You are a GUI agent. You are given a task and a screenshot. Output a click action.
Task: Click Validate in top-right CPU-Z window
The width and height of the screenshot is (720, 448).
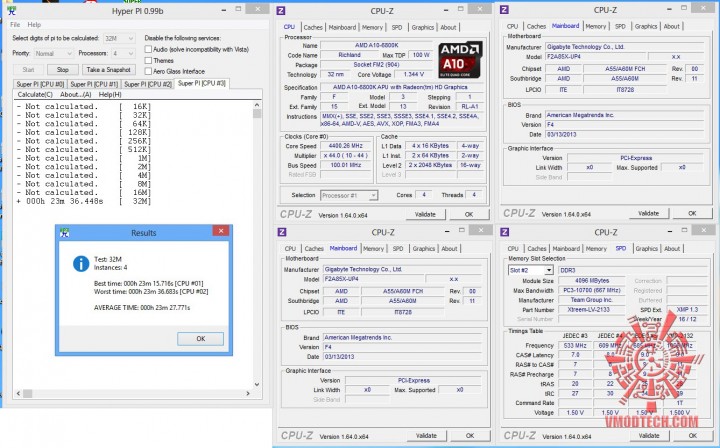click(648, 213)
